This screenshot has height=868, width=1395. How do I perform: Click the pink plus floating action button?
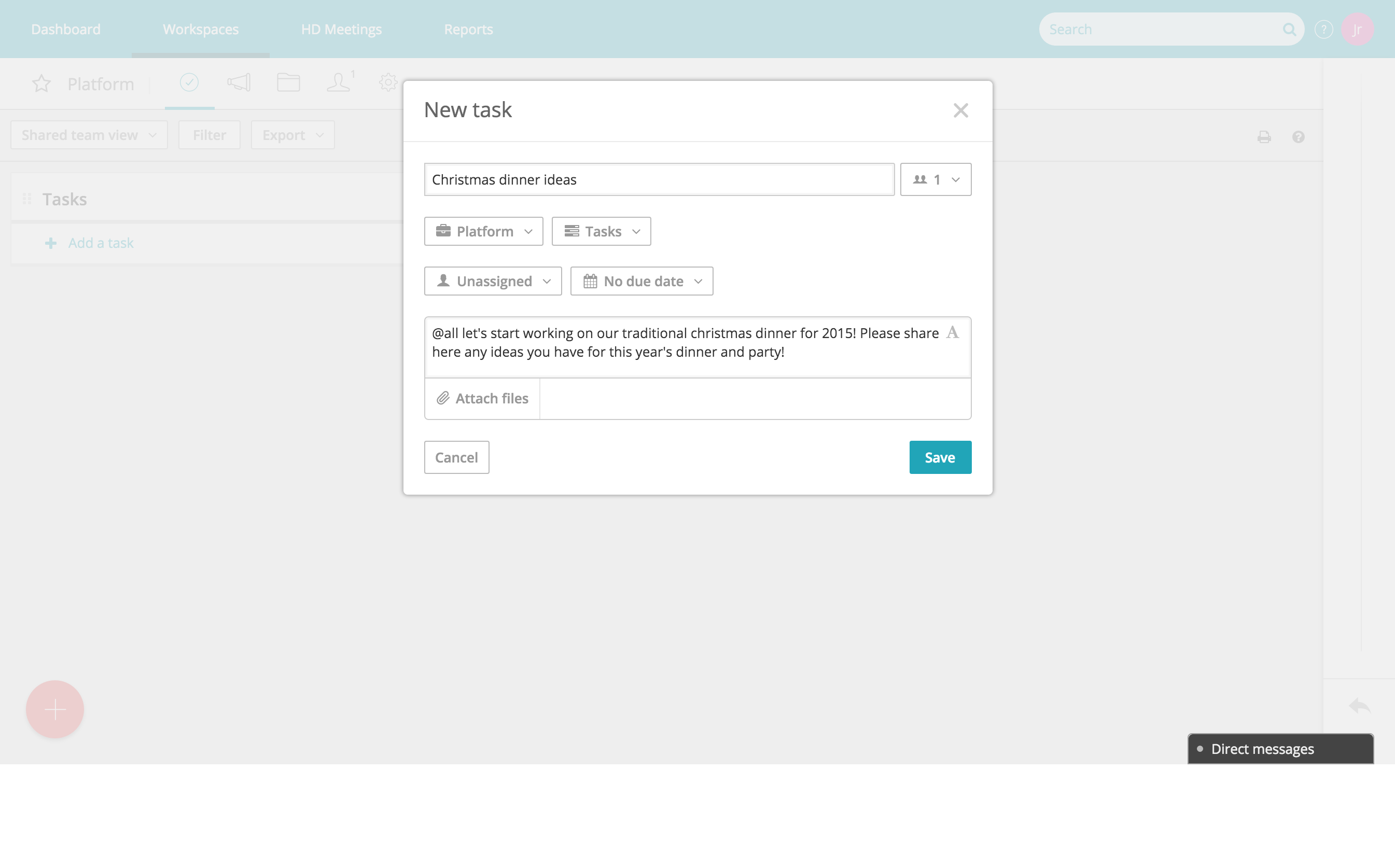(x=54, y=709)
